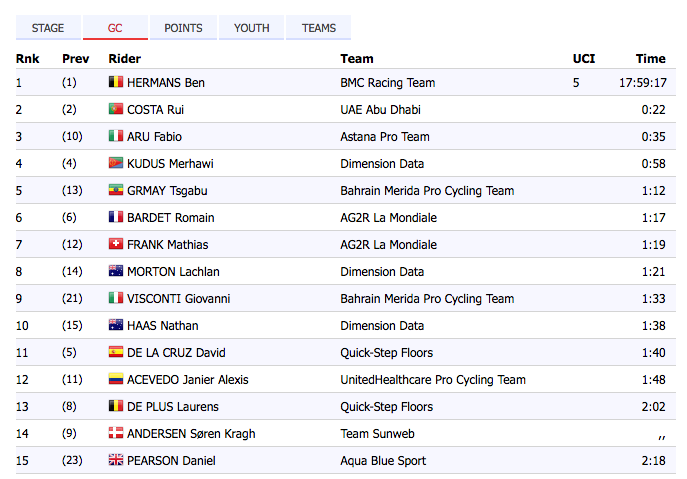Open the Team Sunweb link
687x479 pixels.
377,434
